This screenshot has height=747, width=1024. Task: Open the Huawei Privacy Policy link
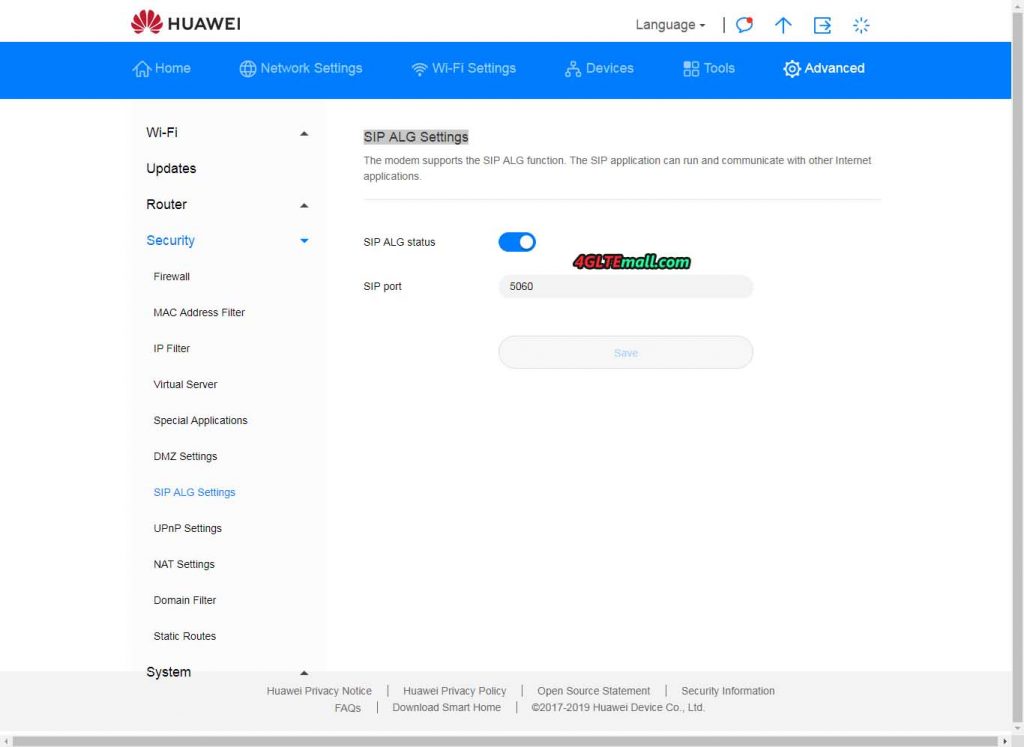[x=454, y=690]
